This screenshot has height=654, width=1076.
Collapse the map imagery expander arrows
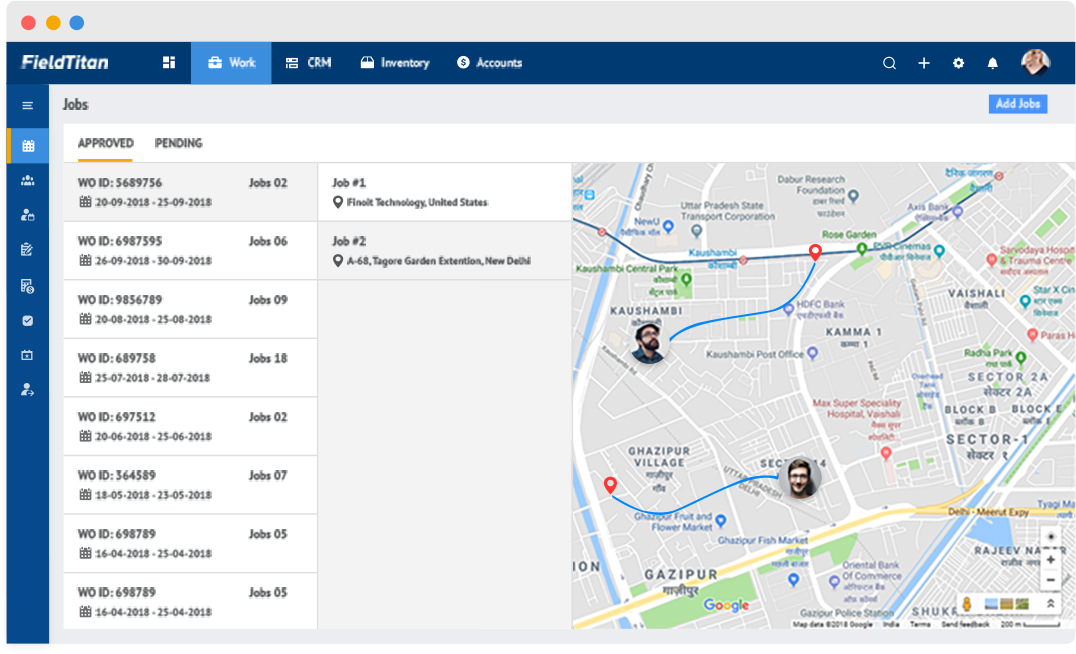(x=1050, y=604)
